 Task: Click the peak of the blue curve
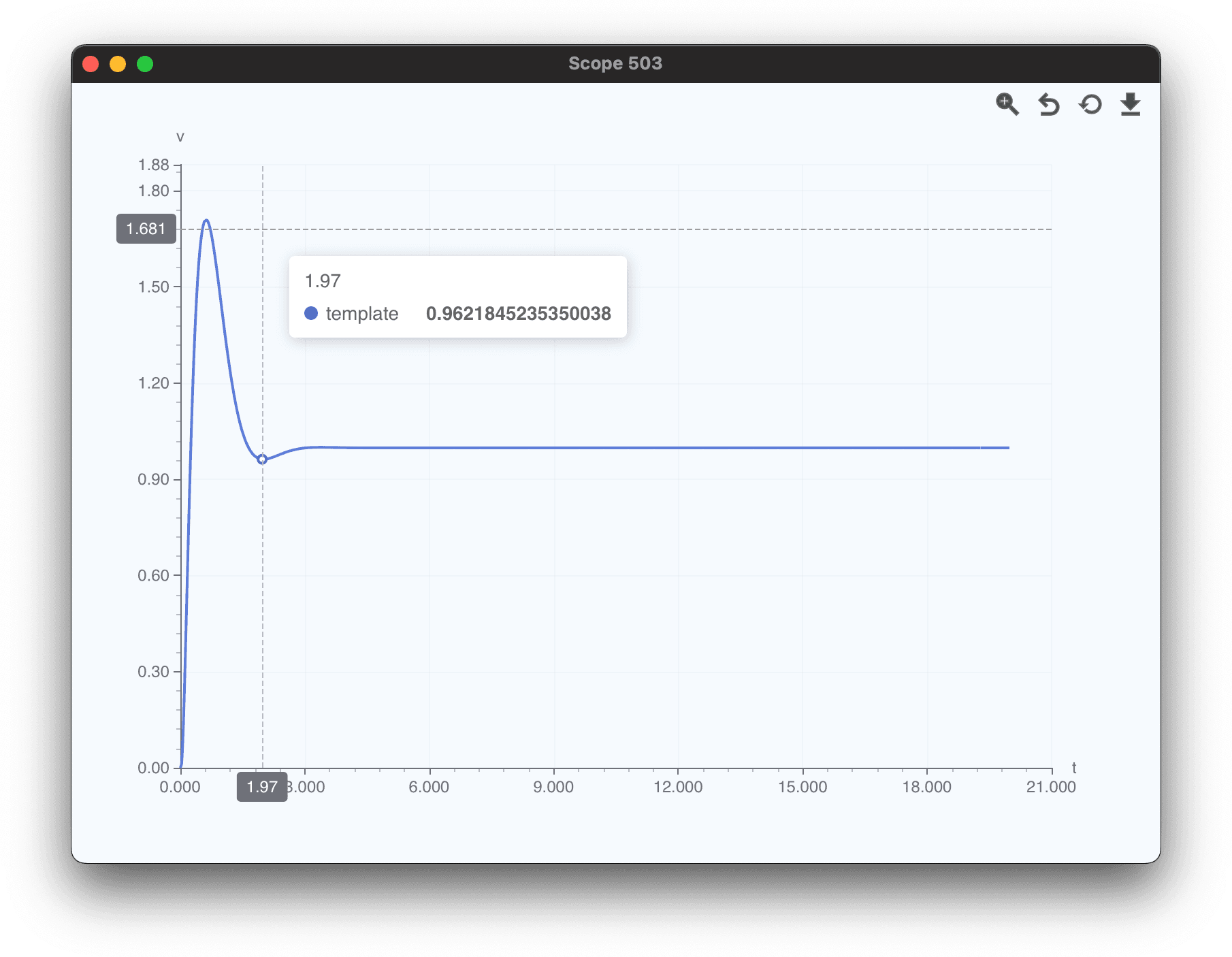pyautogui.click(x=206, y=221)
